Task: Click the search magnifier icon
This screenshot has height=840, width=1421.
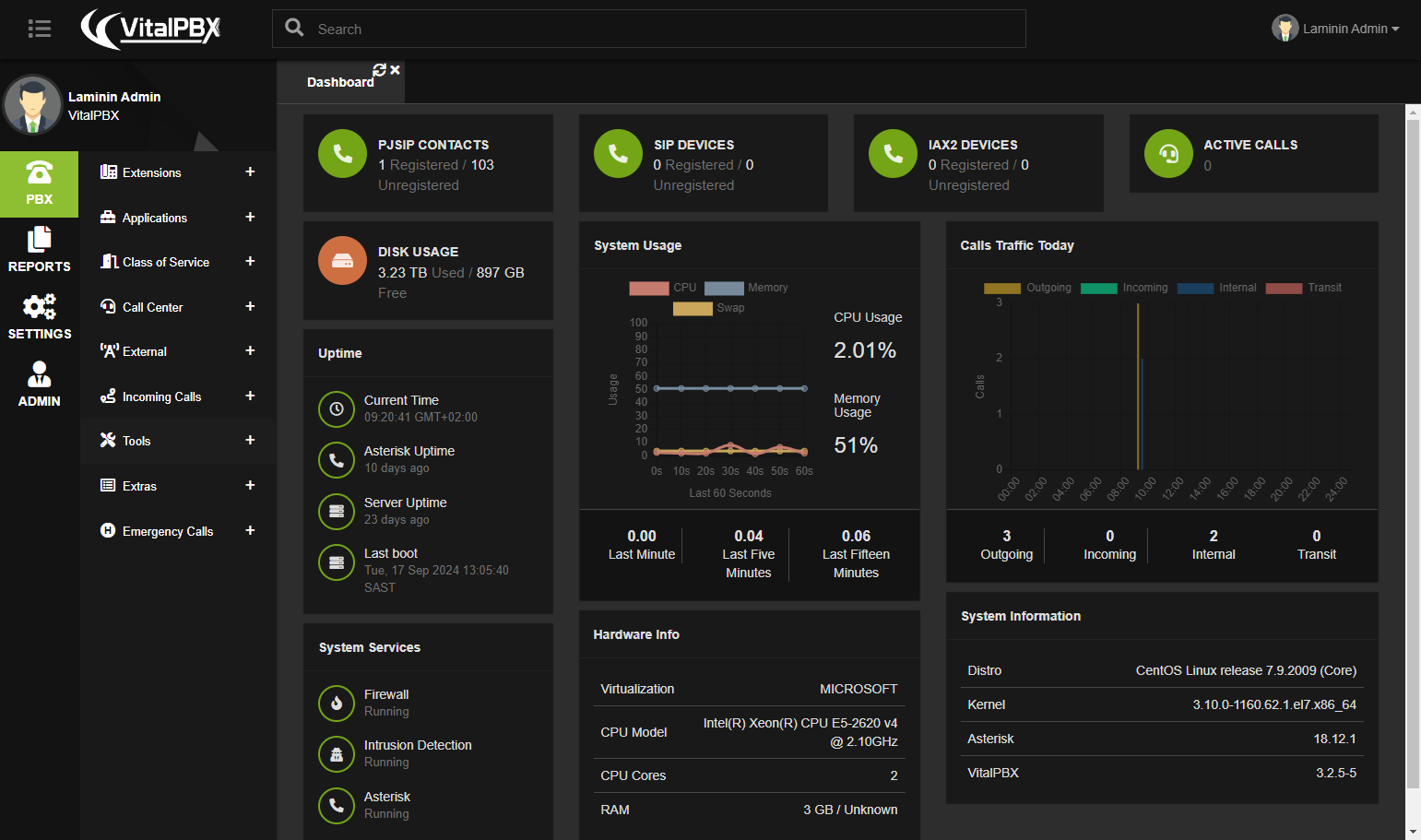Action: click(x=295, y=28)
